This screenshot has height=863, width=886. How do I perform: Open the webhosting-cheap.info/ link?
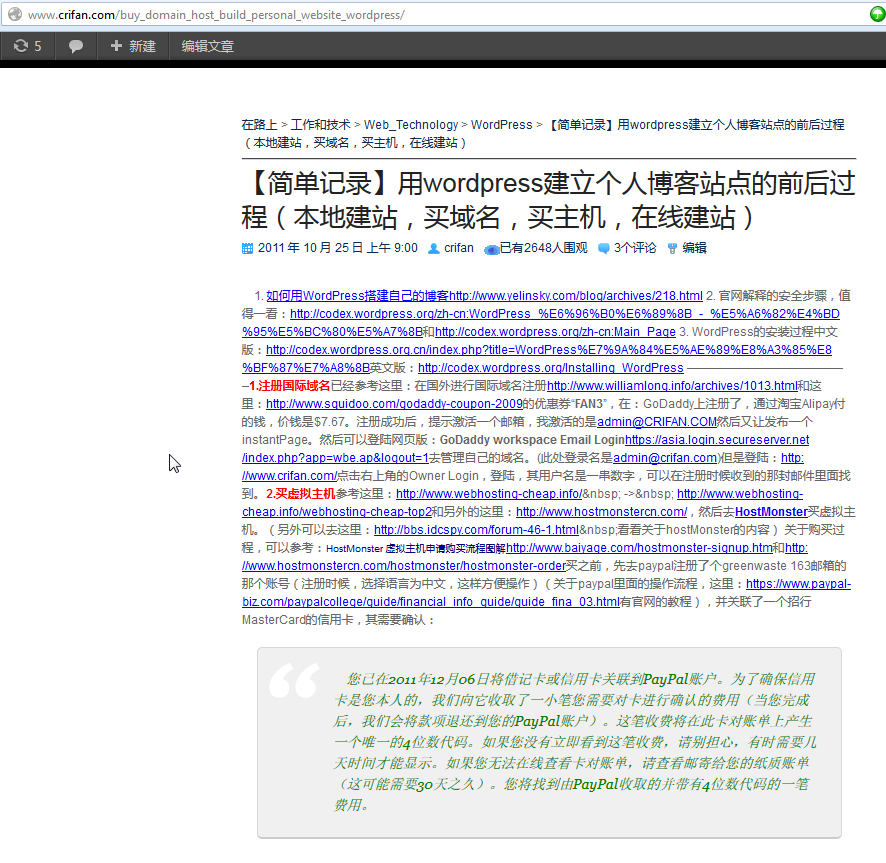(x=489, y=494)
